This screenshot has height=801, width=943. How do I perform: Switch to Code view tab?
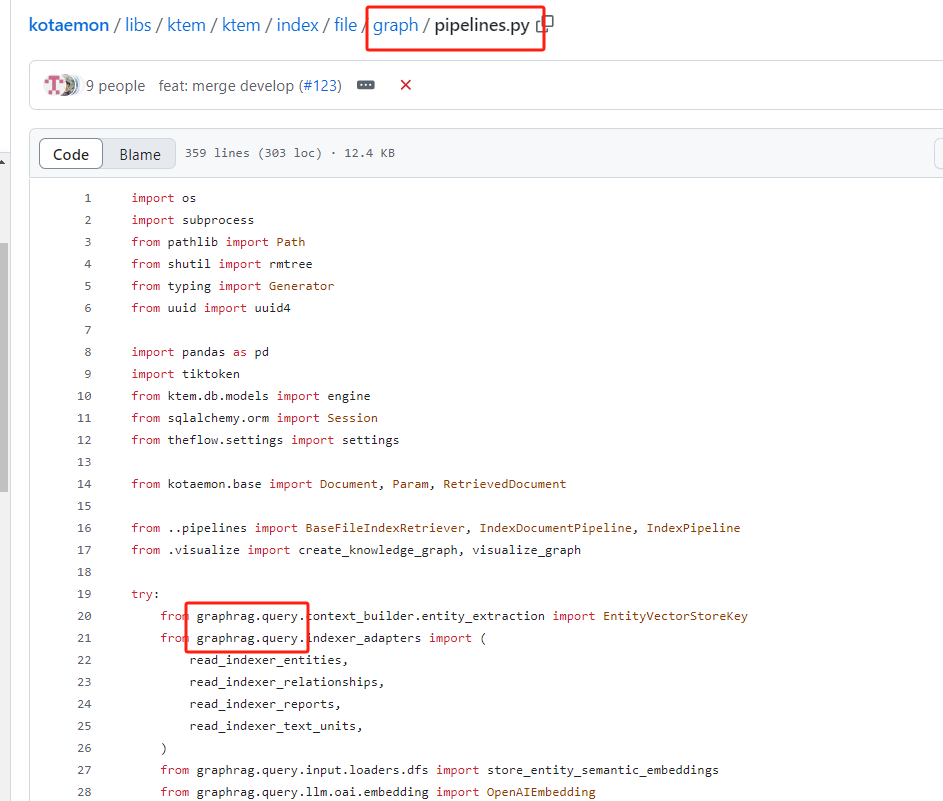click(71, 154)
